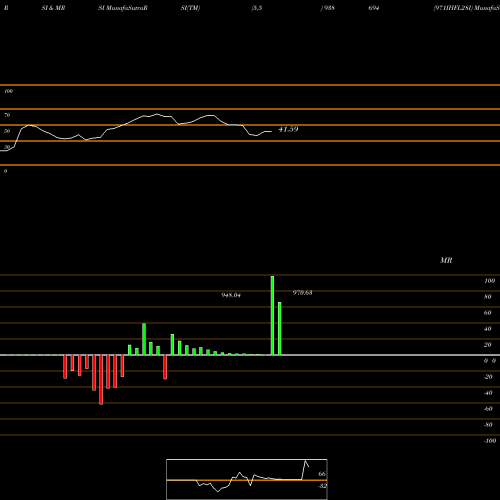
Task: Click the RSI axis label 30
Action: [x=7, y=147]
